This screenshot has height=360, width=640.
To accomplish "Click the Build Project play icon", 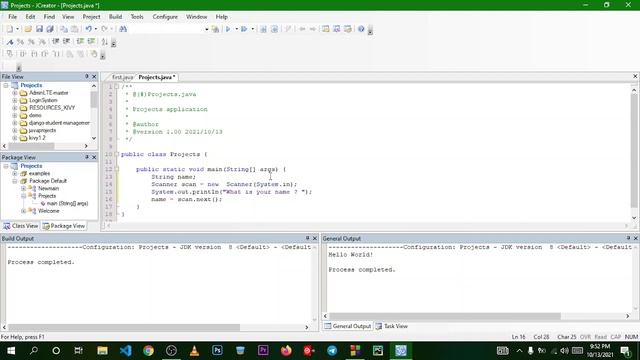I will click(228, 29).
